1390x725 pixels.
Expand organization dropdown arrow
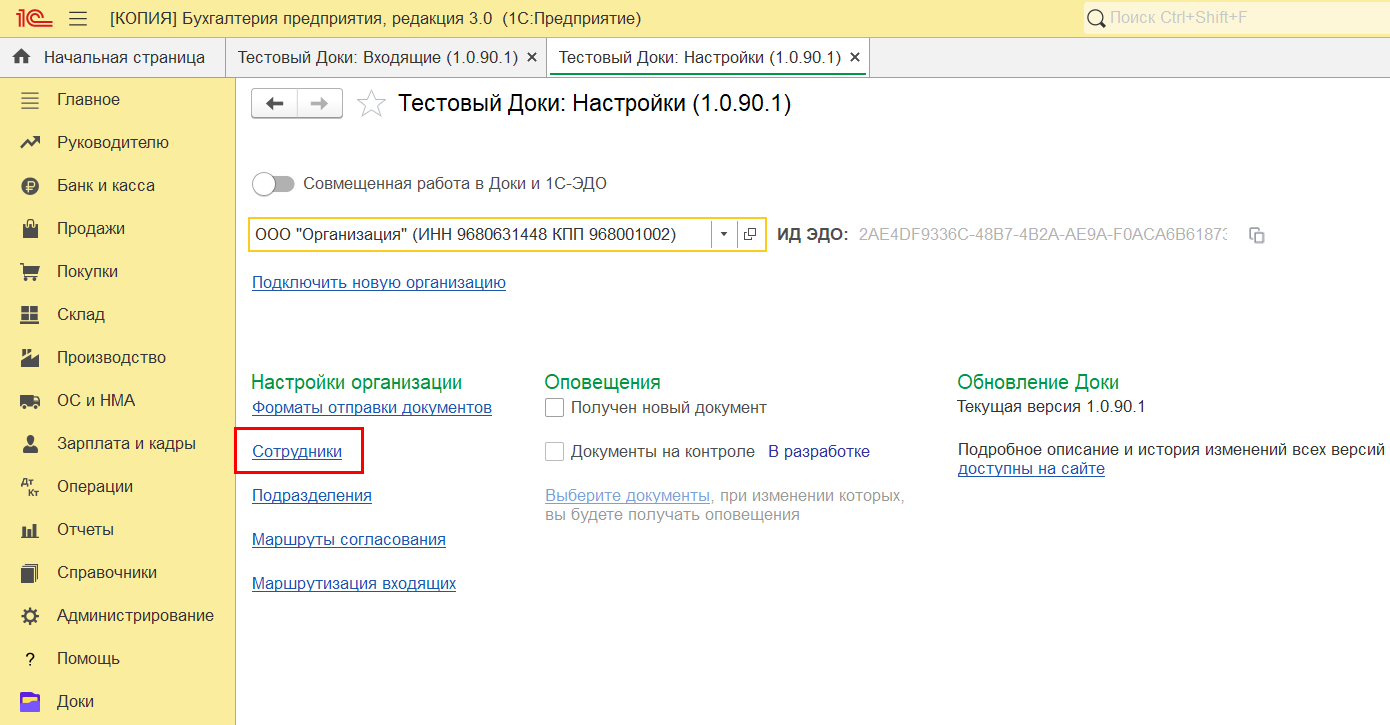[x=725, y=235]
